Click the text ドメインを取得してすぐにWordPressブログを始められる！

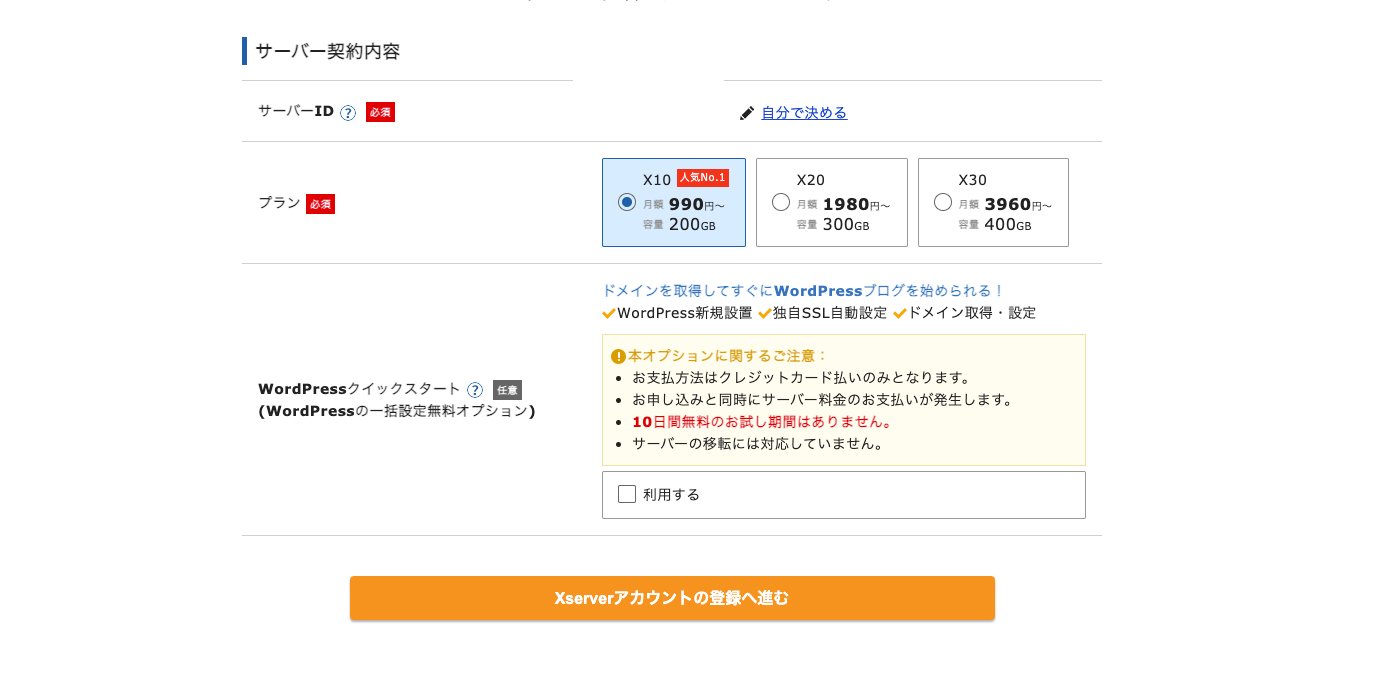click(x=803, y=291)
